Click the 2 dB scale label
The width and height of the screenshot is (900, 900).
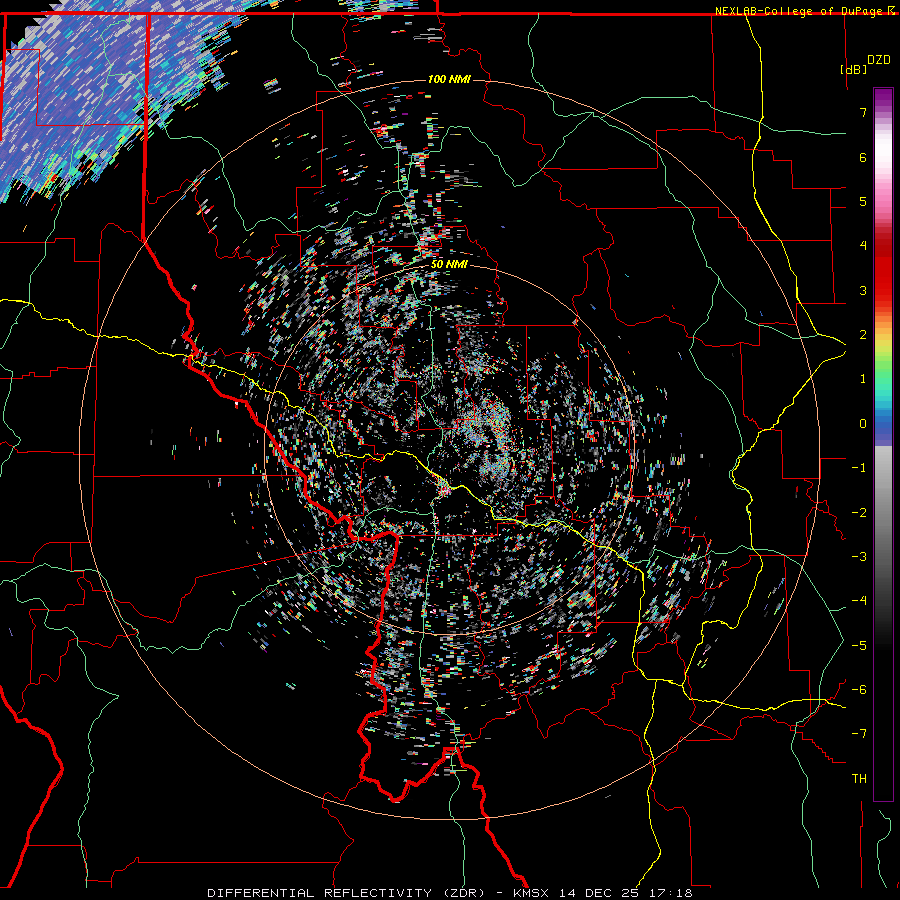click(863, 335)
